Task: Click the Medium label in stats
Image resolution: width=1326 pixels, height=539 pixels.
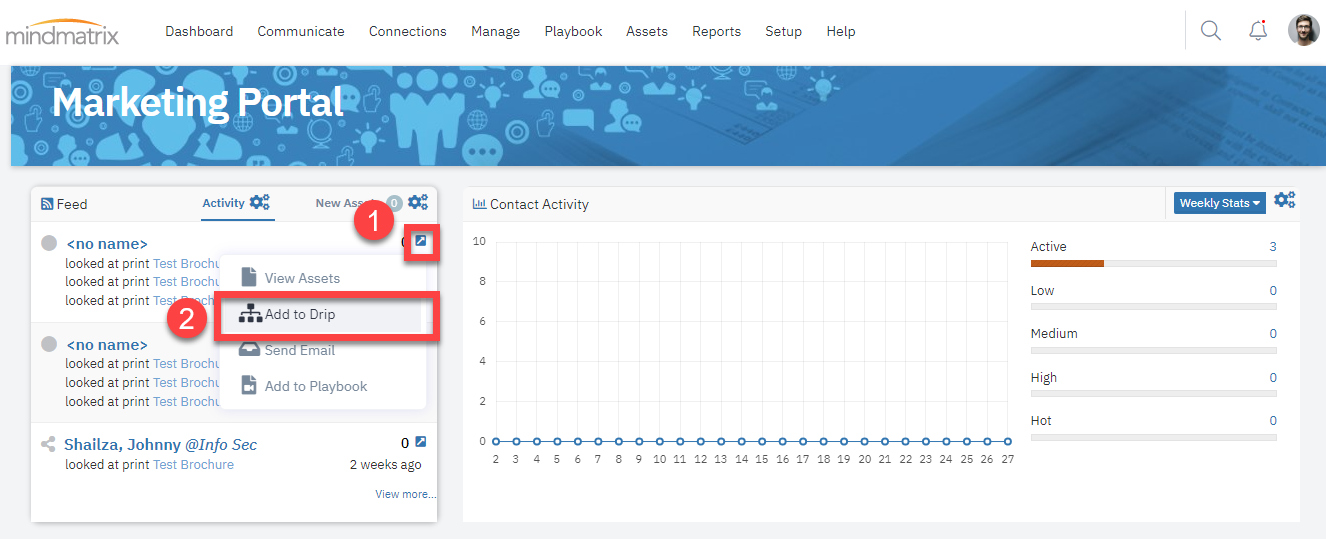Action: point(1054,333)
